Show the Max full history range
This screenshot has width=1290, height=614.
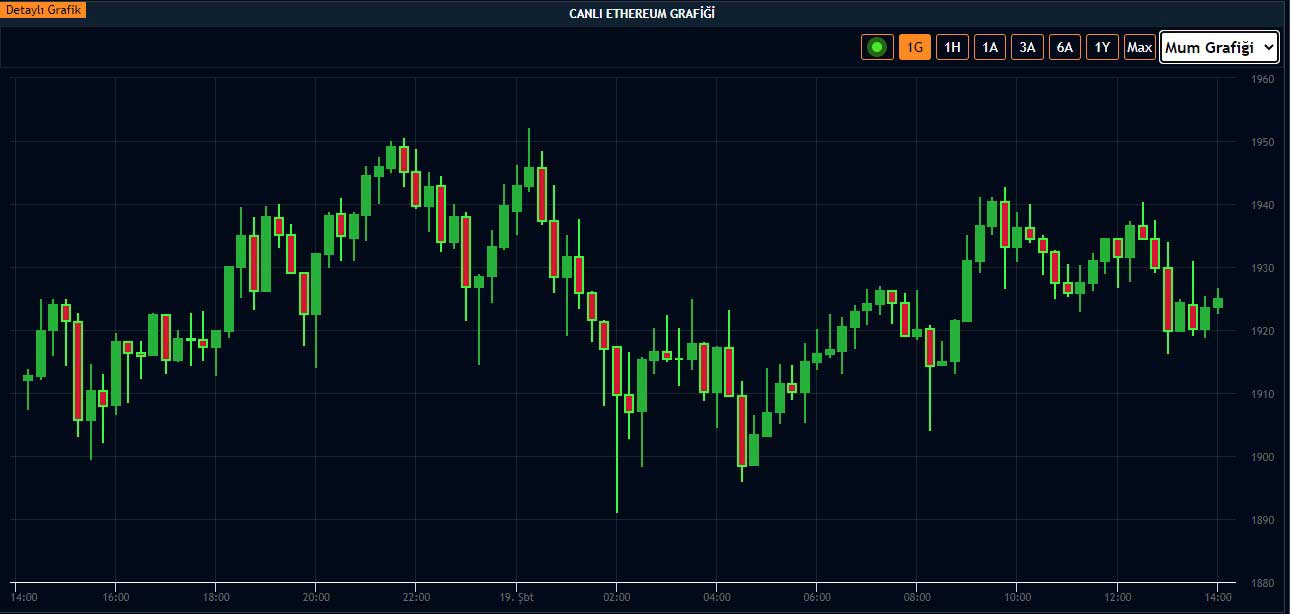1140,47
